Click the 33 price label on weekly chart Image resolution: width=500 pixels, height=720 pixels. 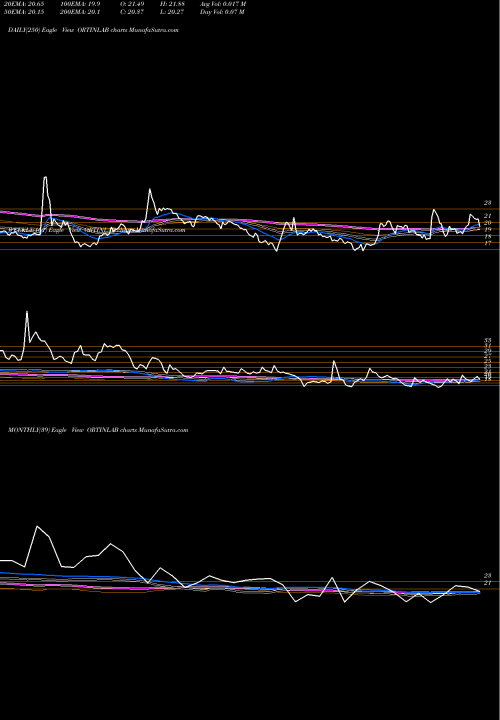(x=488, y=341)
